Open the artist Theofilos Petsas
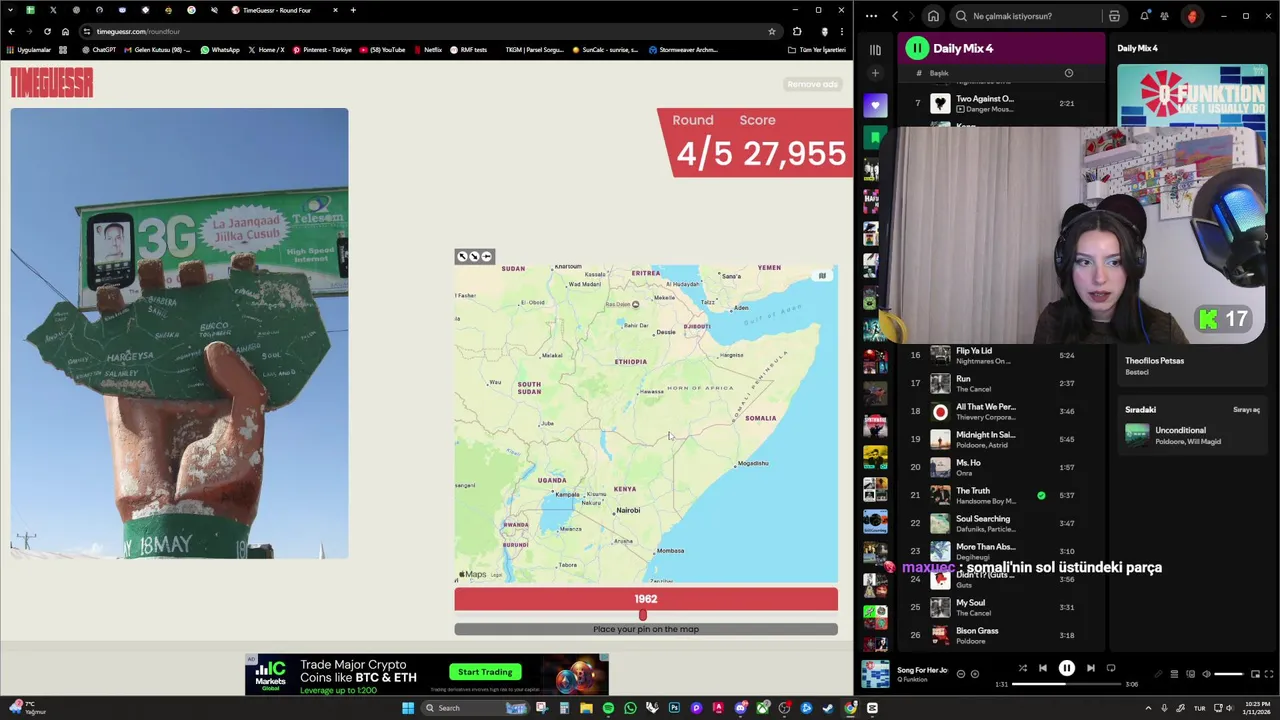Image resolution: width=1280 pixels, height=720 pixels. coord(1154,361)
